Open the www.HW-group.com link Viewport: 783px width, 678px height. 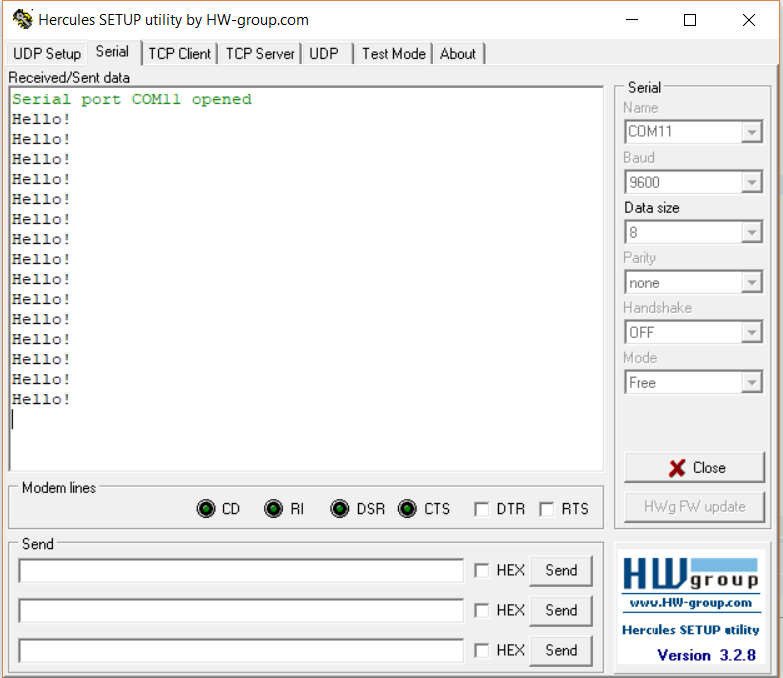click(x=691, y=603)
